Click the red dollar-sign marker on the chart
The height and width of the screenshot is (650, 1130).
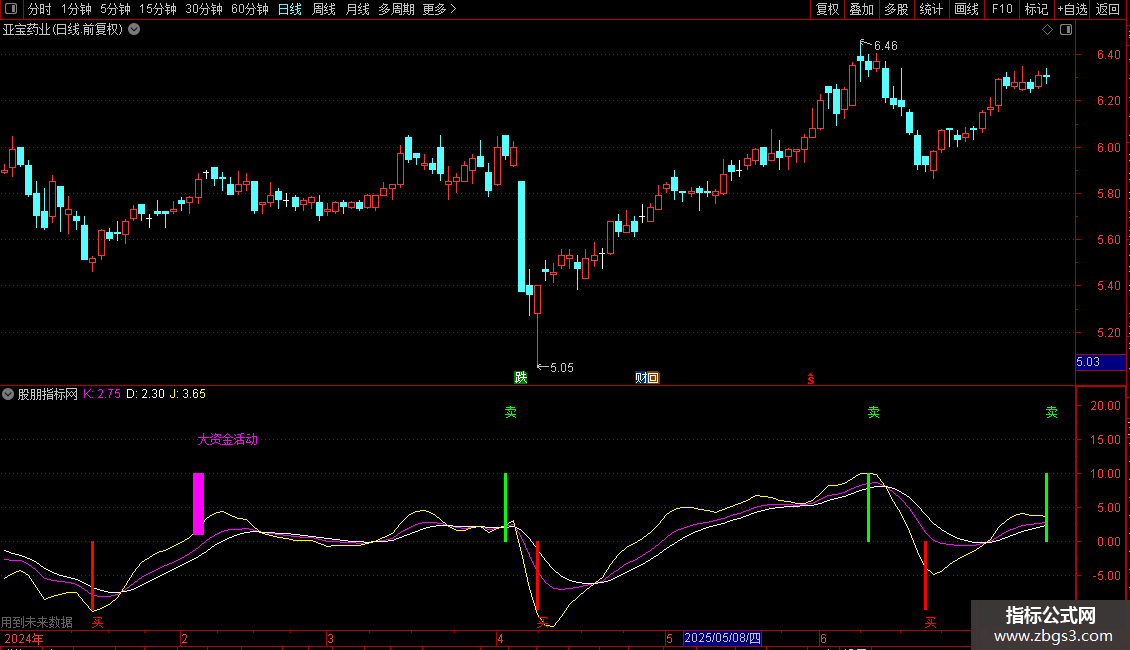tap(811, 379)
